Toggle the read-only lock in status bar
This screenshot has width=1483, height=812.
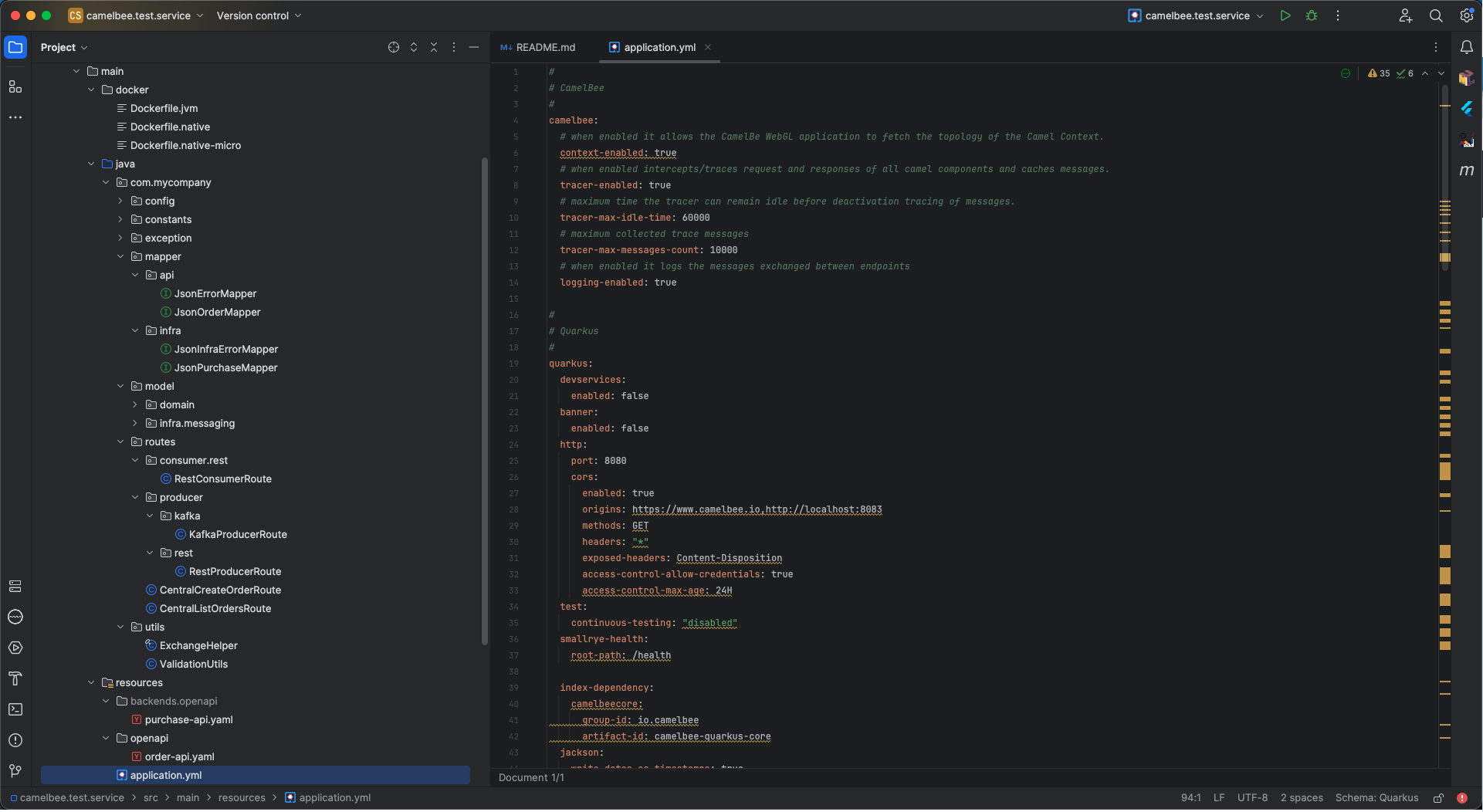click(1438, 798)
